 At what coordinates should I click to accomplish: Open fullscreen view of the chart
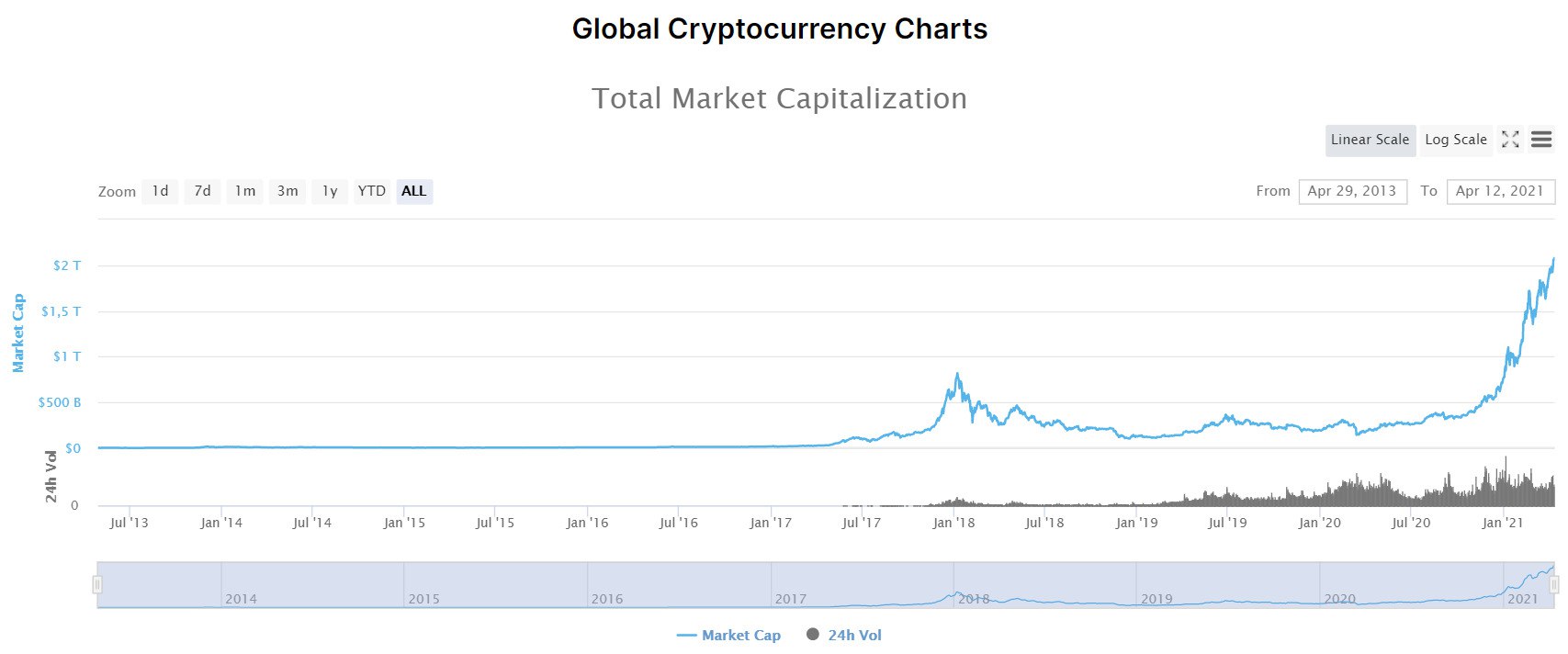[x=1510, y=140]
